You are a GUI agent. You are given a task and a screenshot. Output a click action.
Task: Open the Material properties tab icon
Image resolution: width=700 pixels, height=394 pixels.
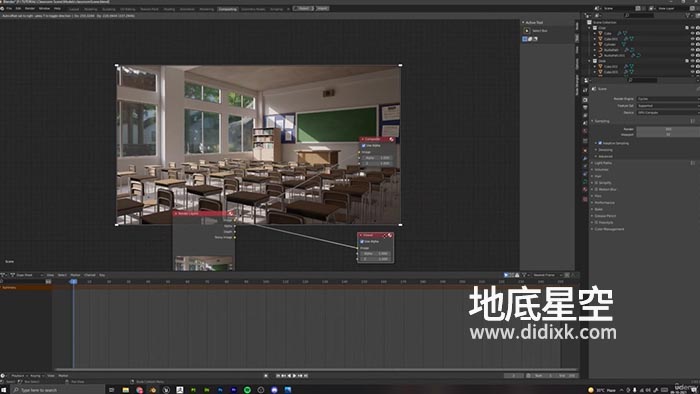[585, 190]
